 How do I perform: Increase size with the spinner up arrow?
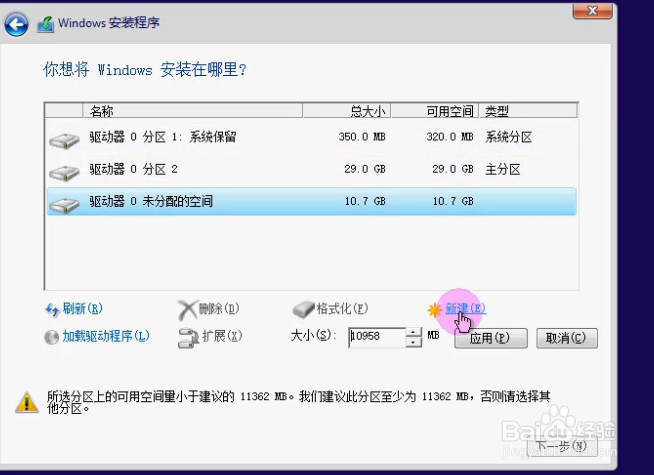(x=413, y=332)
